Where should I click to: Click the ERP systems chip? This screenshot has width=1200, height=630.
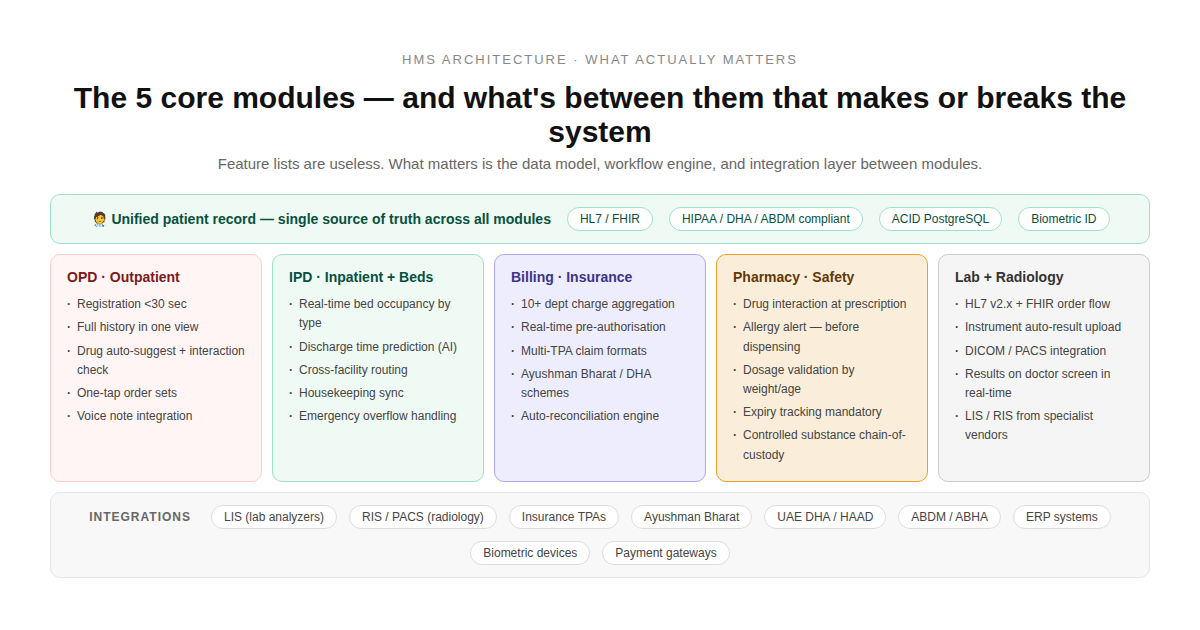(1062, 517)
